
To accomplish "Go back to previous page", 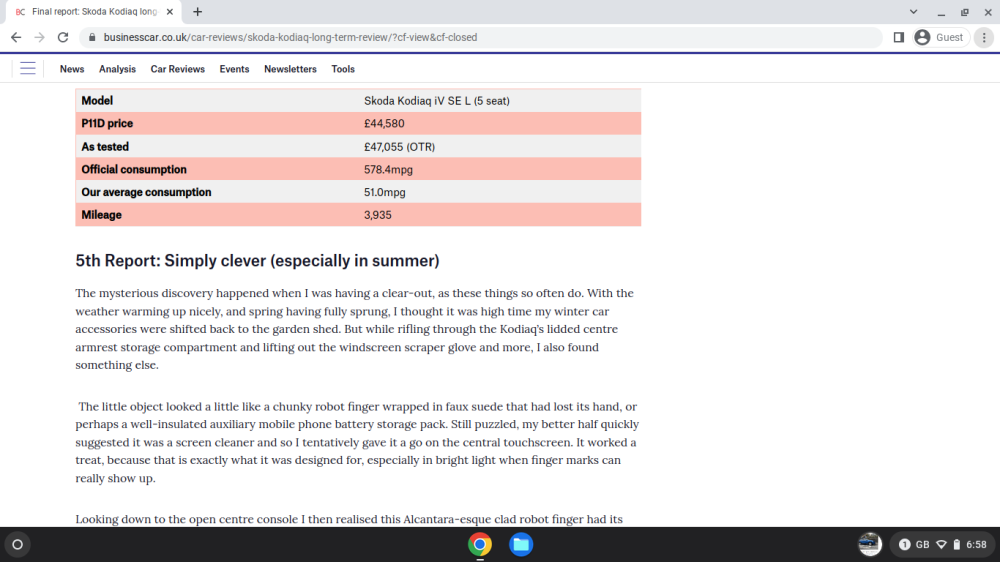I will tap(16, 38).
